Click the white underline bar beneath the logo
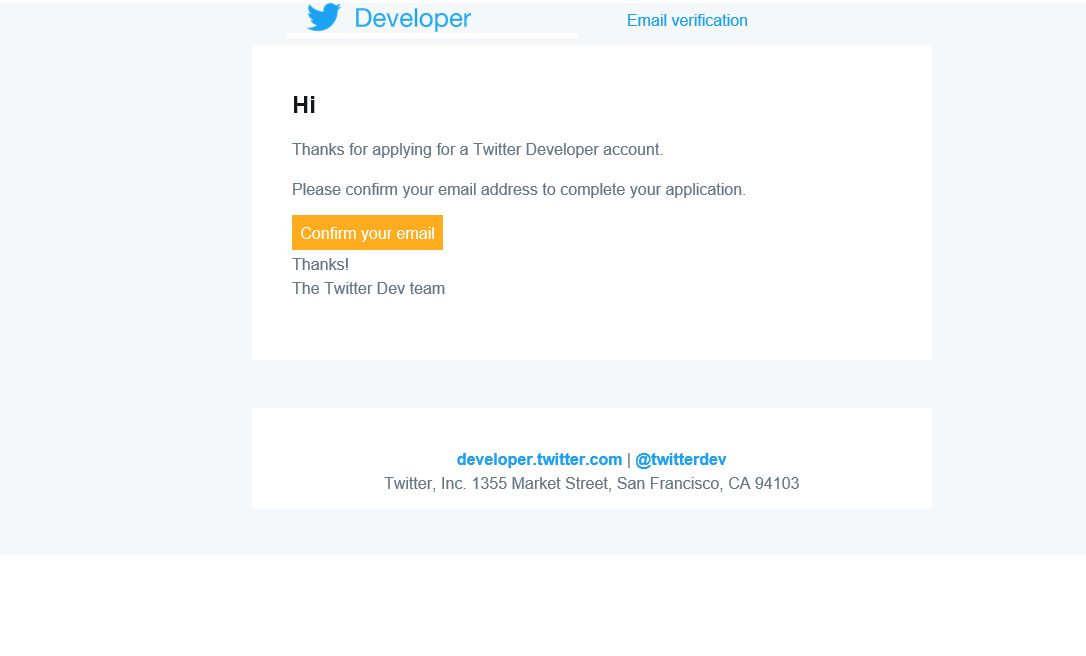The height and width of the screenshot is (656, 1086). click(x=432, y=35)
